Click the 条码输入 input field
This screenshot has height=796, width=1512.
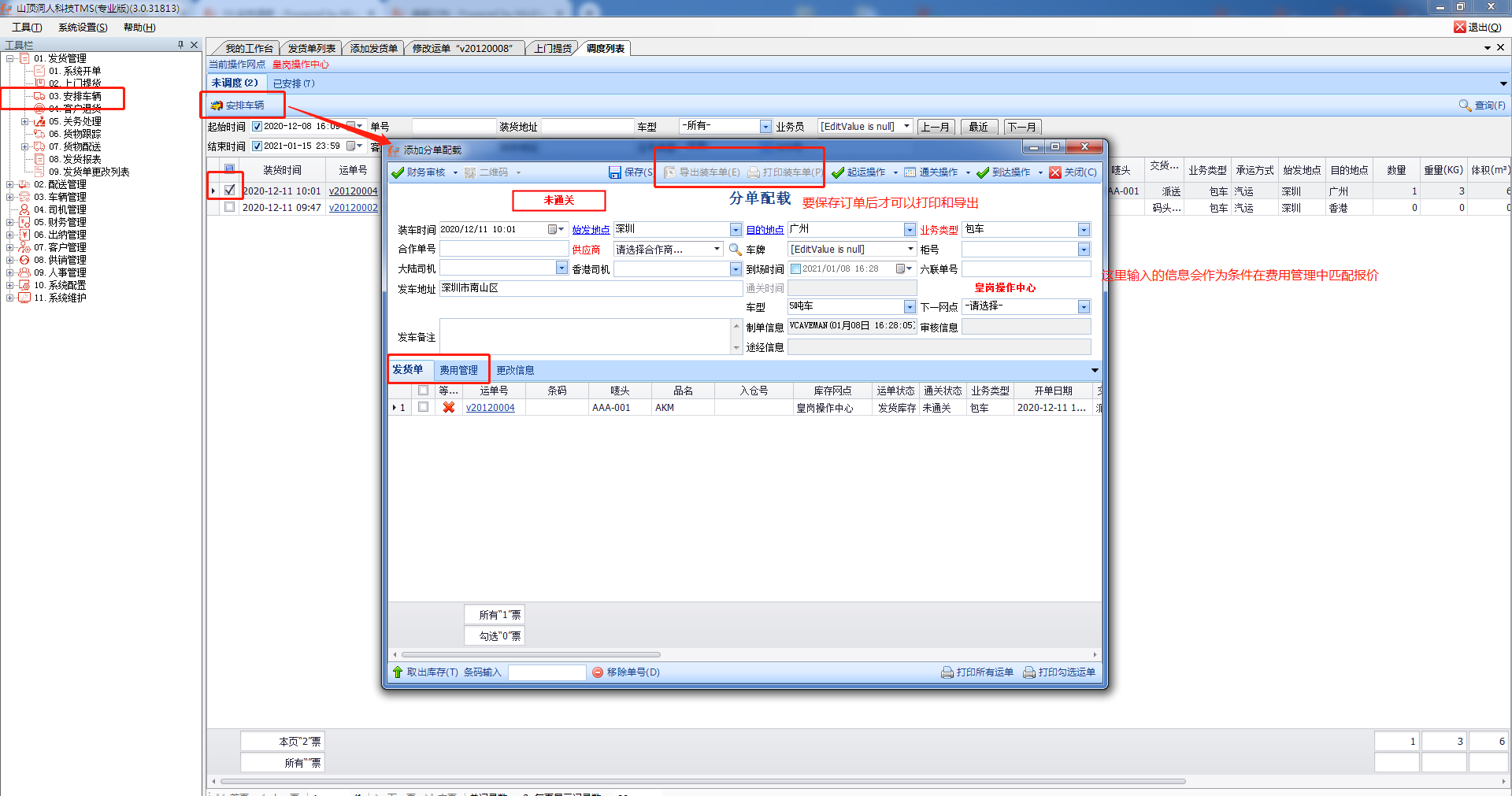[547, 672]
